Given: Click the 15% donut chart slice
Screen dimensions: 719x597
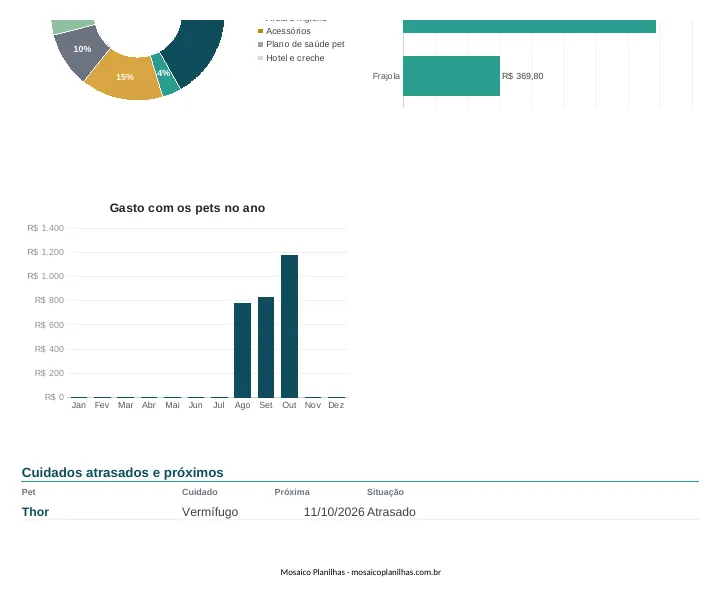Looking at the screenshot, I should 125,77.
